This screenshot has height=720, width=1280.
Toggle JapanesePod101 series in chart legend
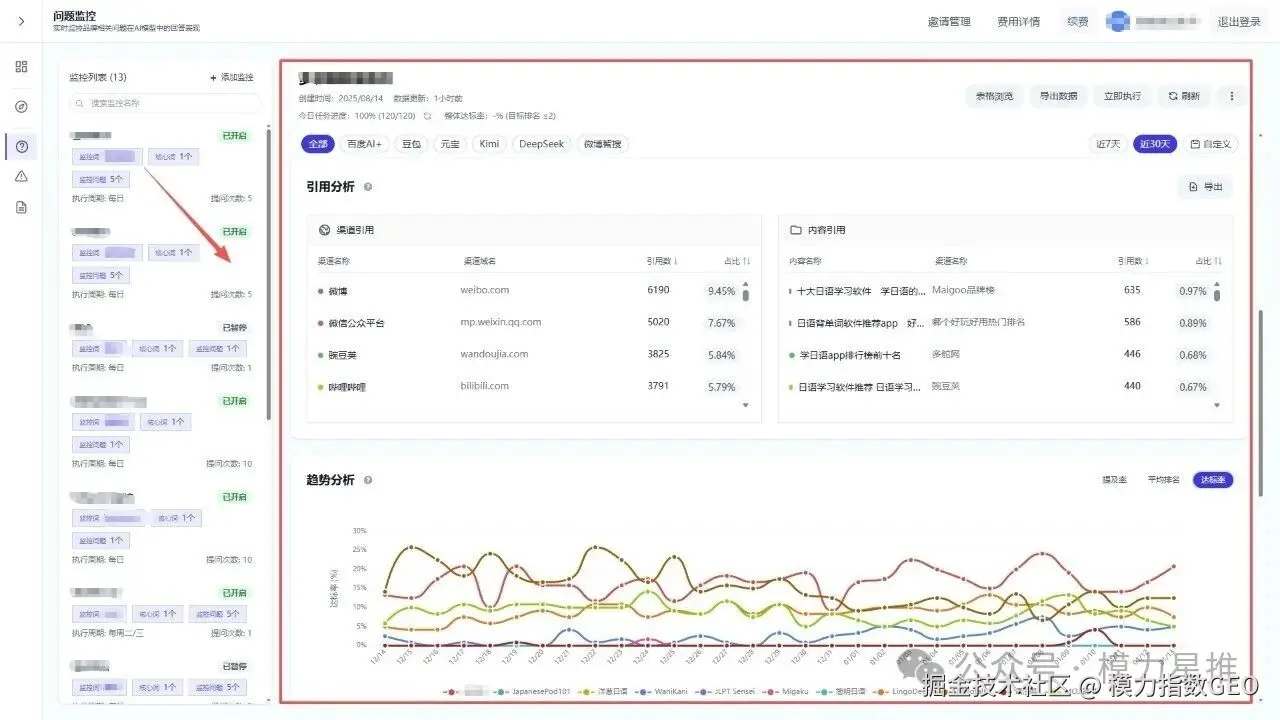pos(530,690)
